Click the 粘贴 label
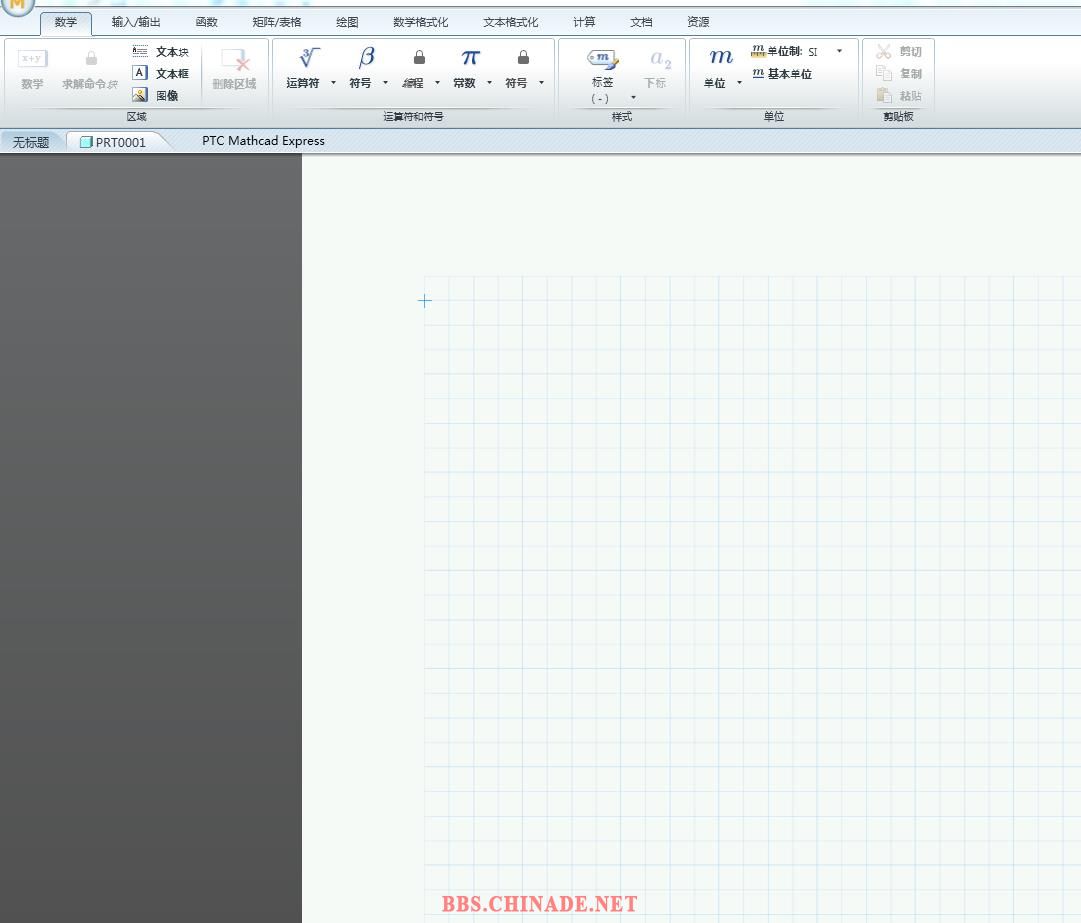 tap(911, 96)
